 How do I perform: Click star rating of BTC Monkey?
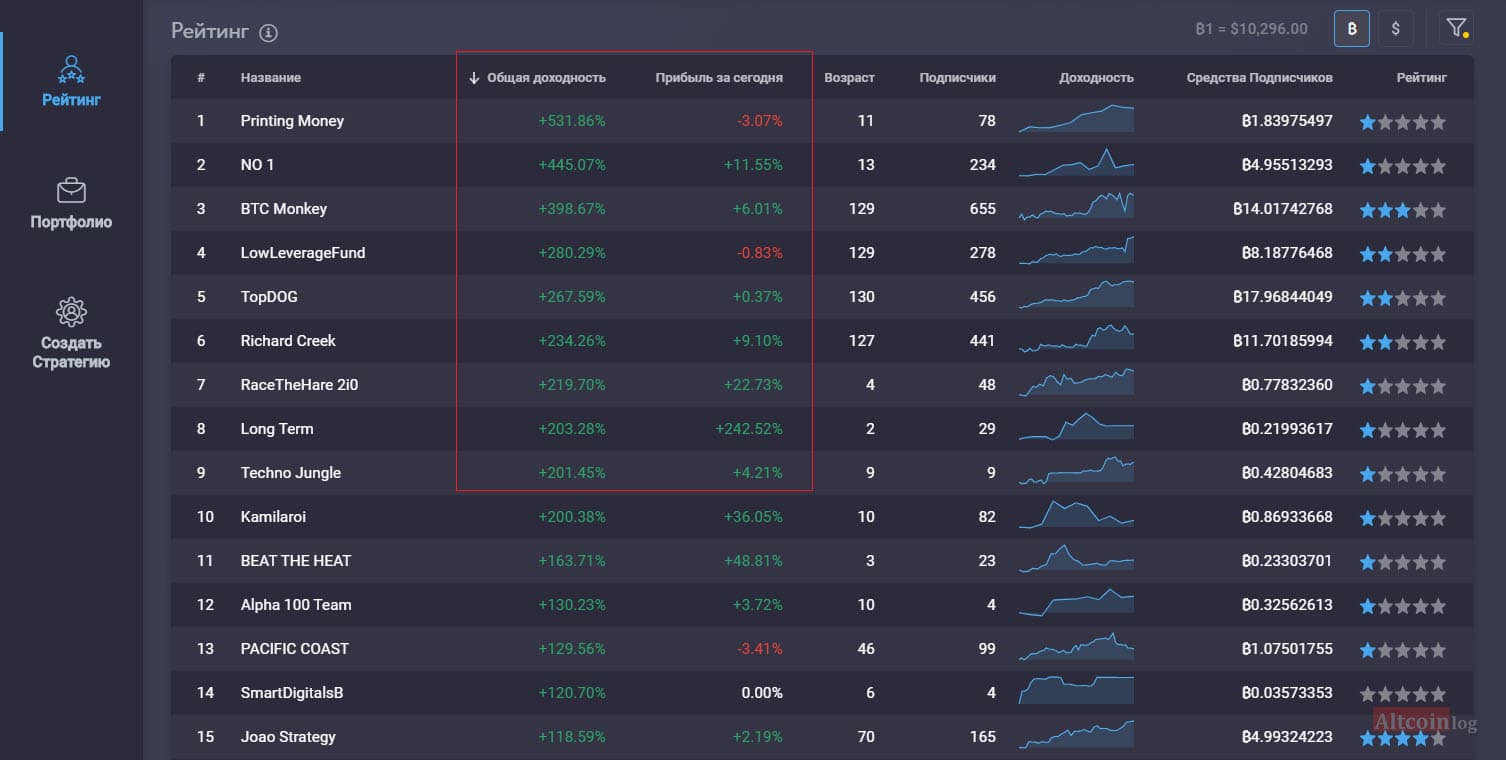(x=1403, y=210)
